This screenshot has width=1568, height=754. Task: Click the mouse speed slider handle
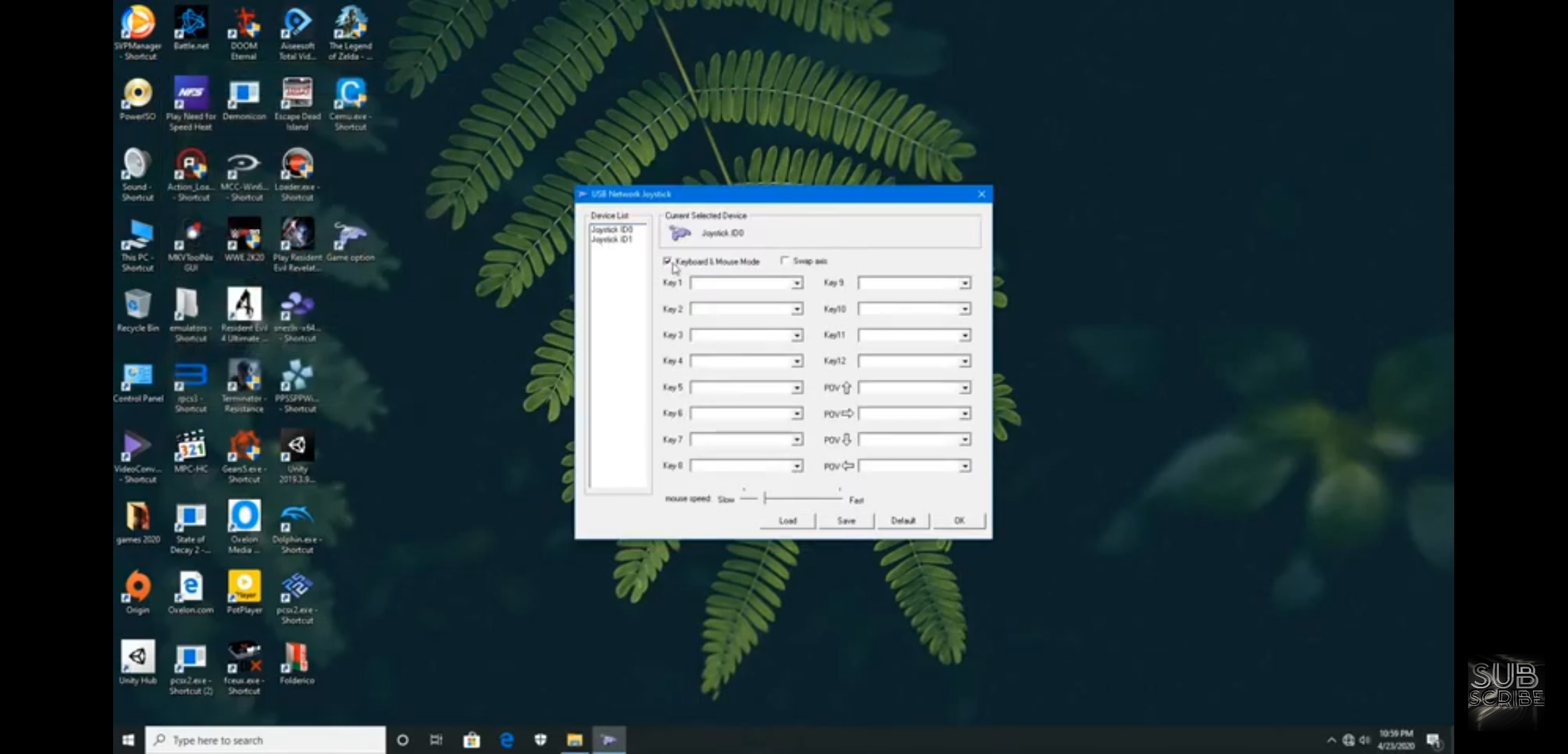click(766, 498)
